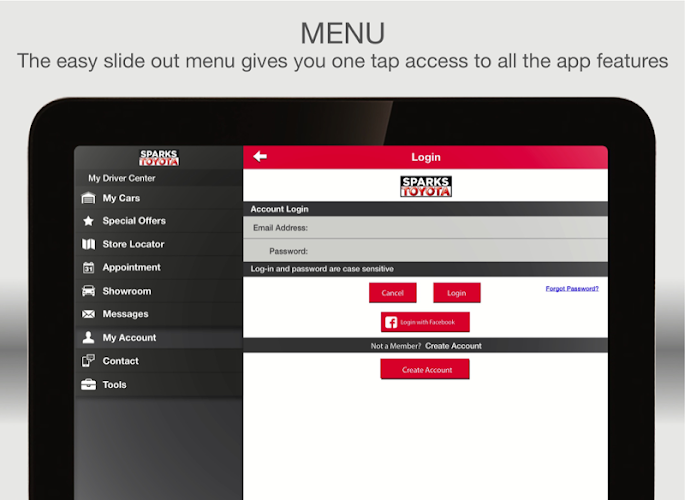Image resolution: width=685 pixels, height=500 pixels.
Task: Click the Login title in red header
Action: click(x=426, y=157)
